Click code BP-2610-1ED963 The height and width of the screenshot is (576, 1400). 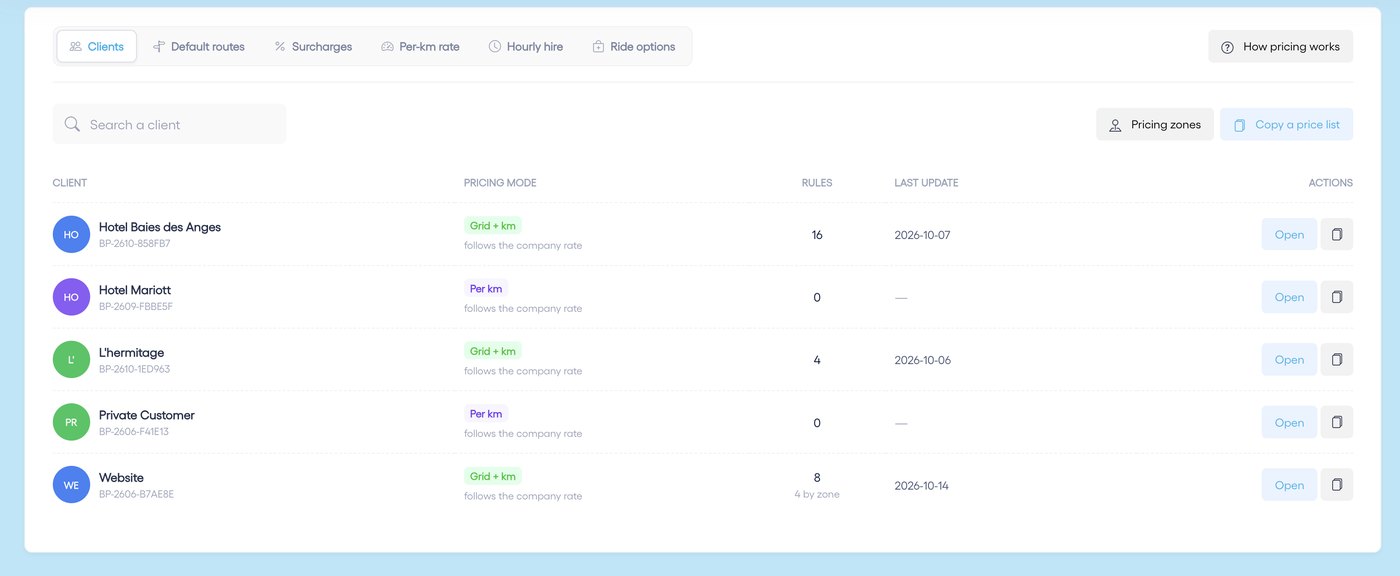[135, 369]
